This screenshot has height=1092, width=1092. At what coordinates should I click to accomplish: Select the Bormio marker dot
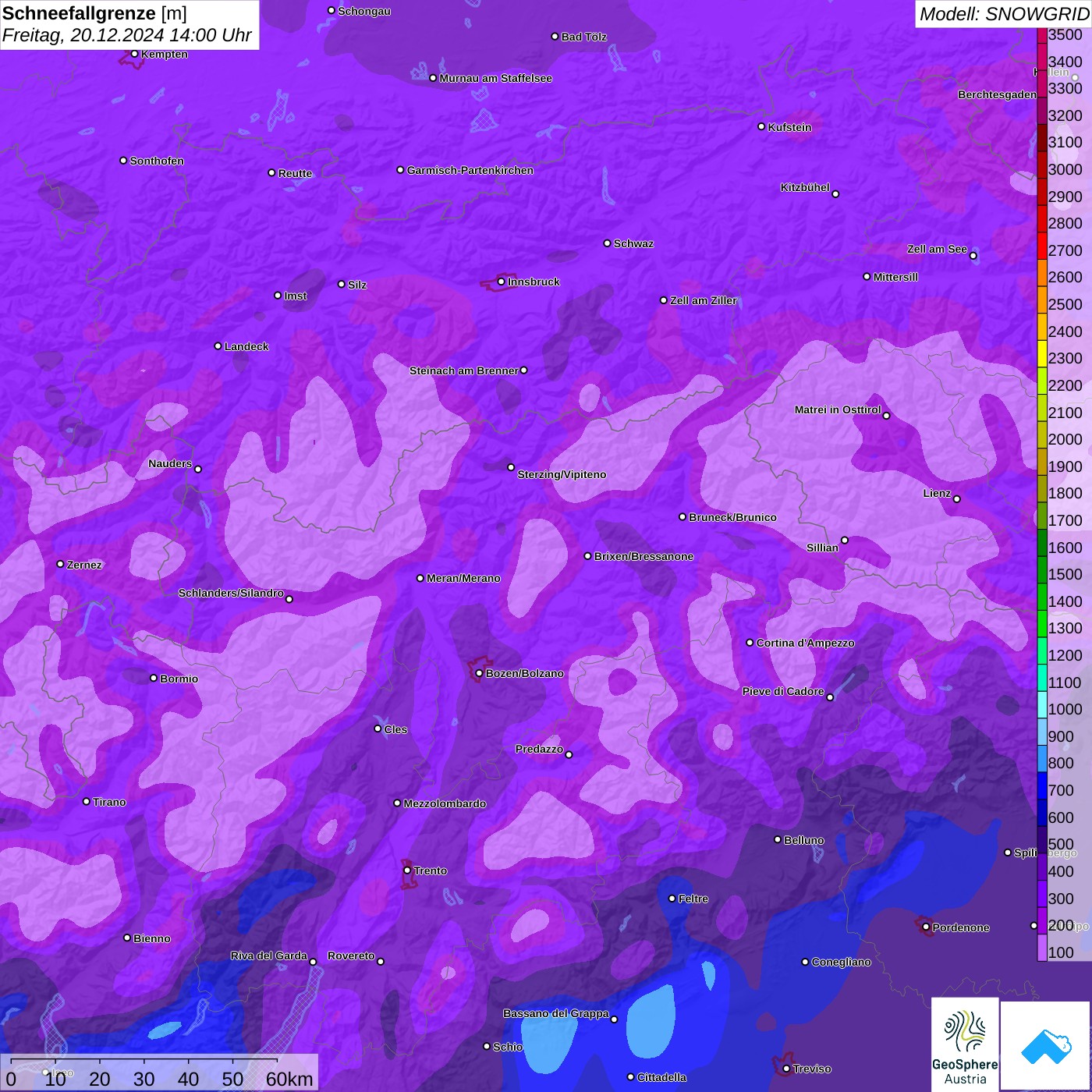tap(154, 678)
